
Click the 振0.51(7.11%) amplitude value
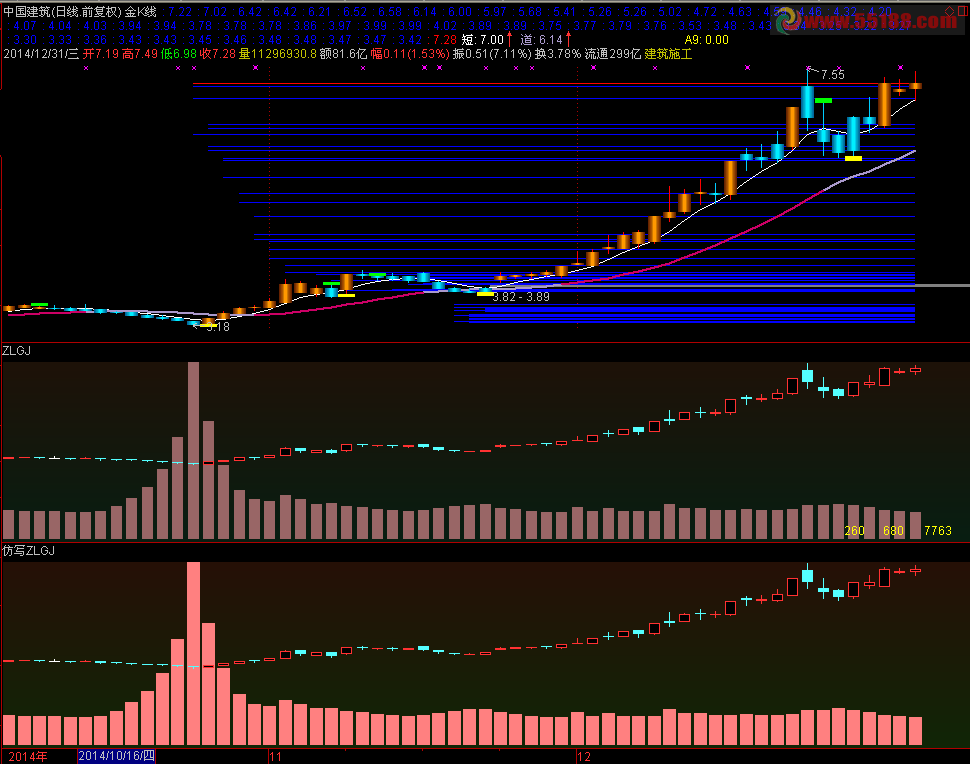click(492, 54)
